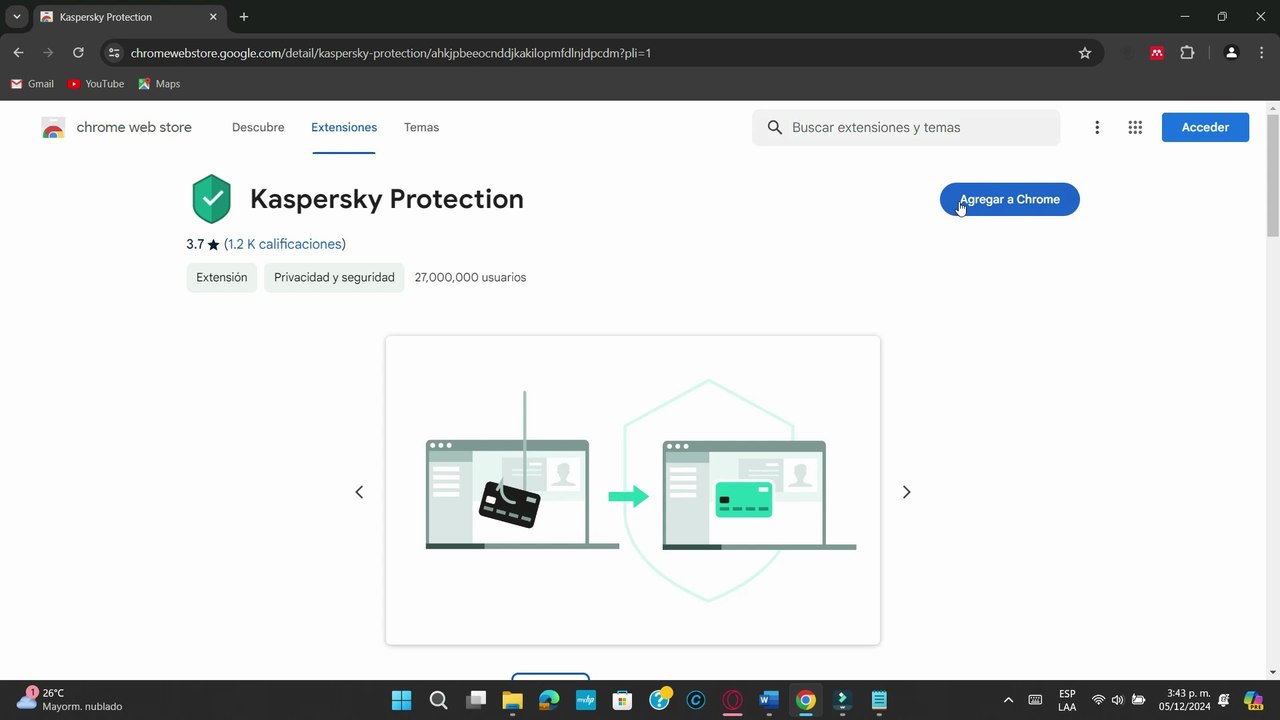Open the Opera browser on taskbar
The width and height of the screenshot is (1280, 720).
[x=733, y=700]
